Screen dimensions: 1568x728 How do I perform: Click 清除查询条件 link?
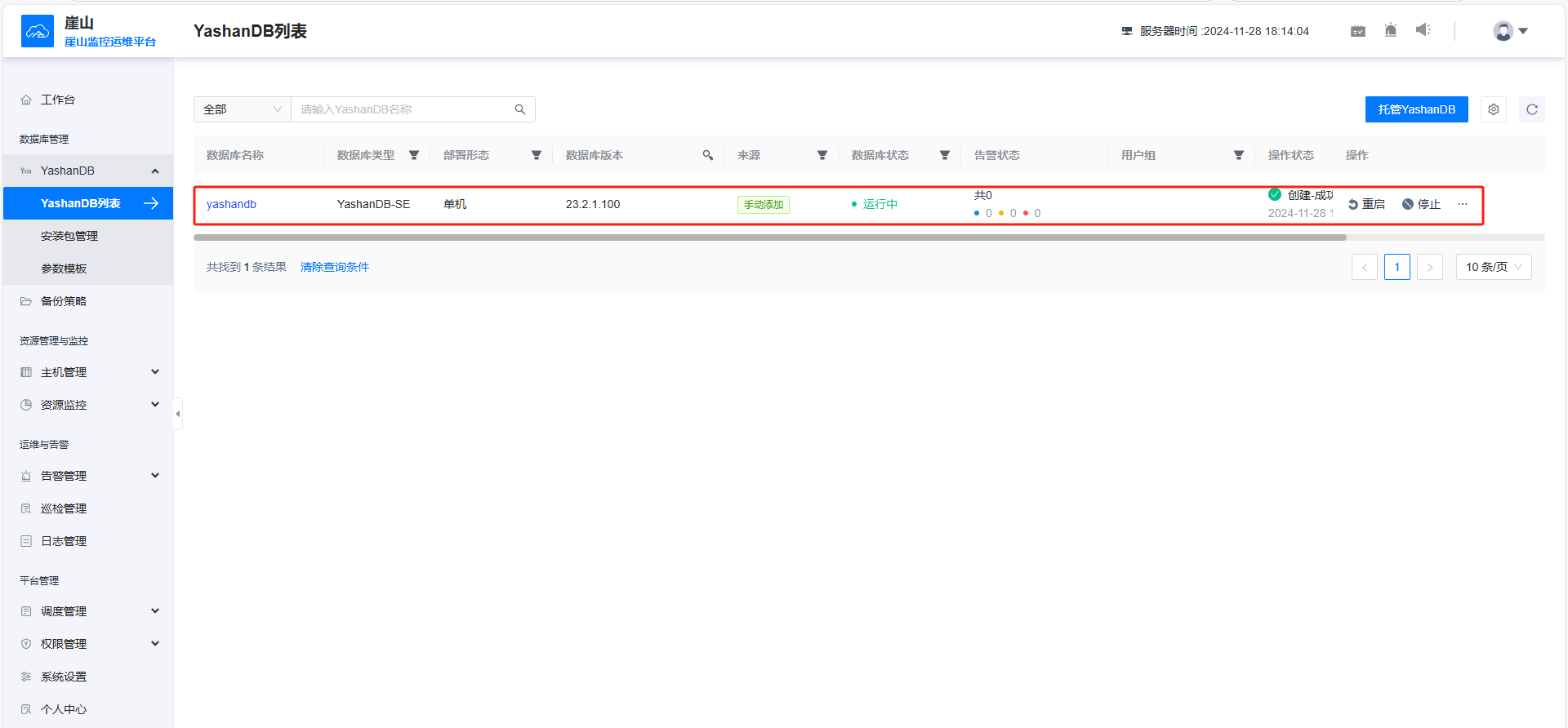click(x=335, y=267)
